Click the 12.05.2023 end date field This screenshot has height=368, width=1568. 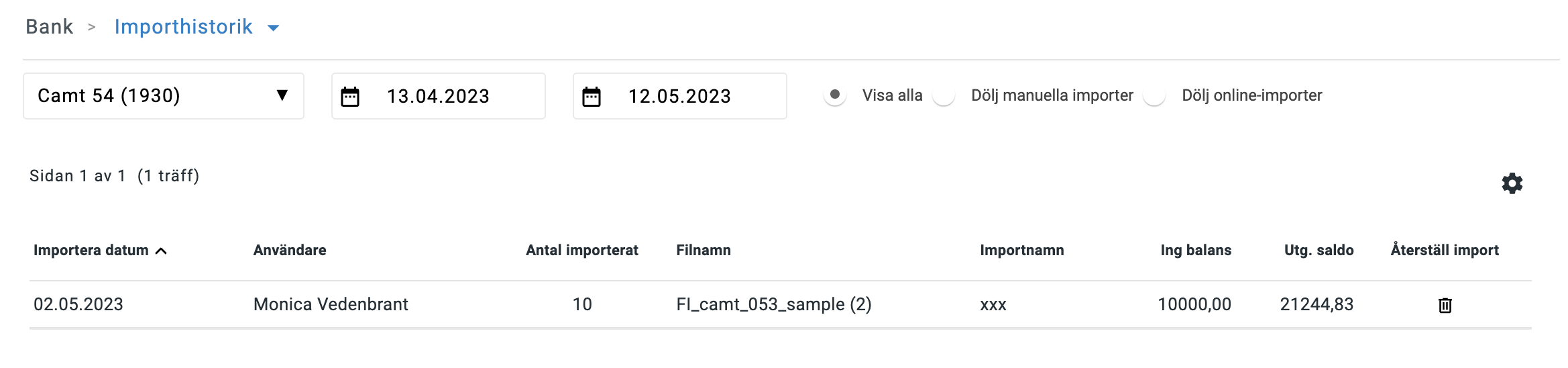tap(680, 96)
